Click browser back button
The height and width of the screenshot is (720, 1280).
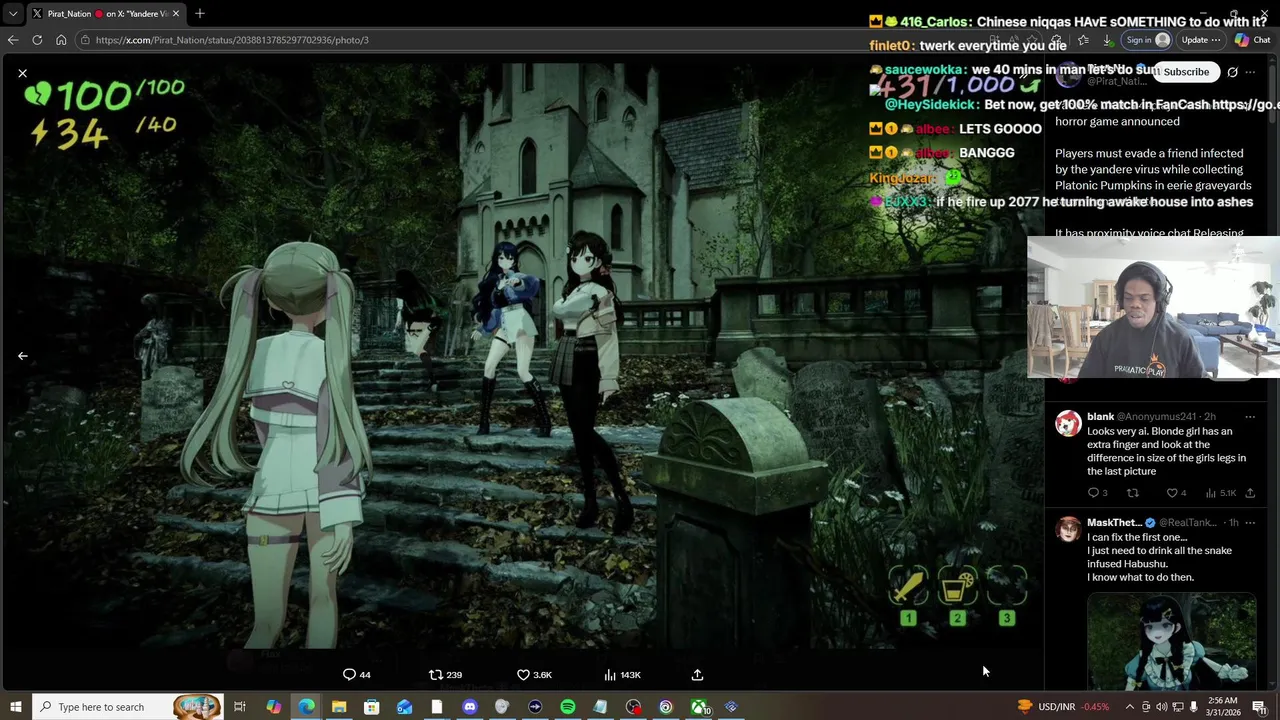(13, 40)
